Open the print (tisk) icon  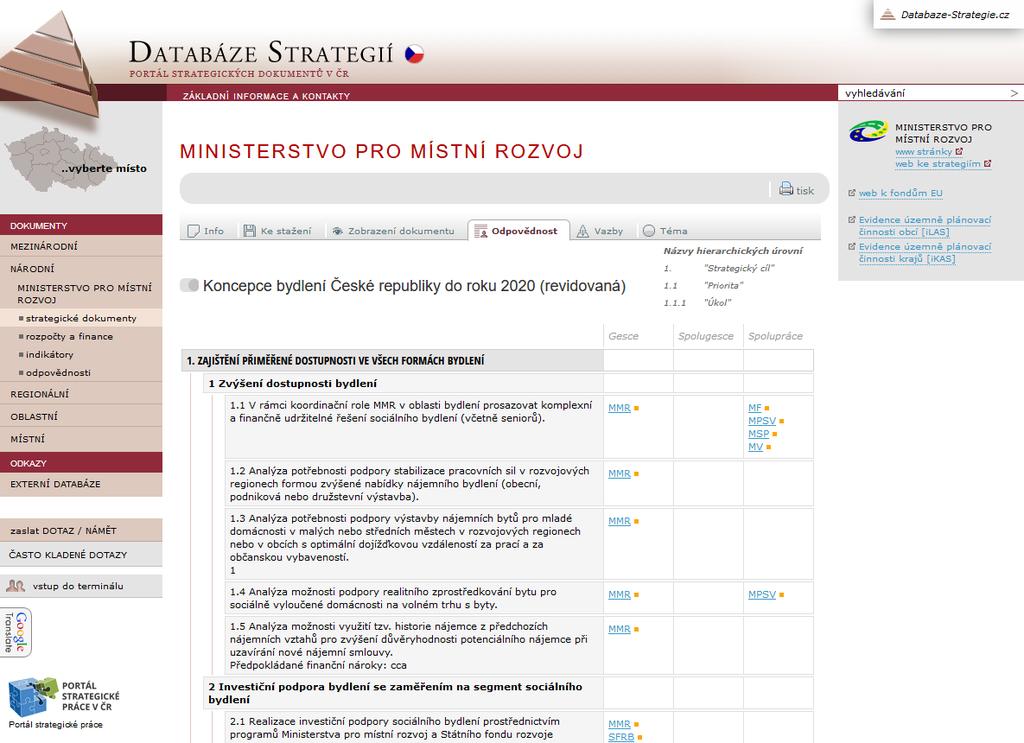[786, 189]
